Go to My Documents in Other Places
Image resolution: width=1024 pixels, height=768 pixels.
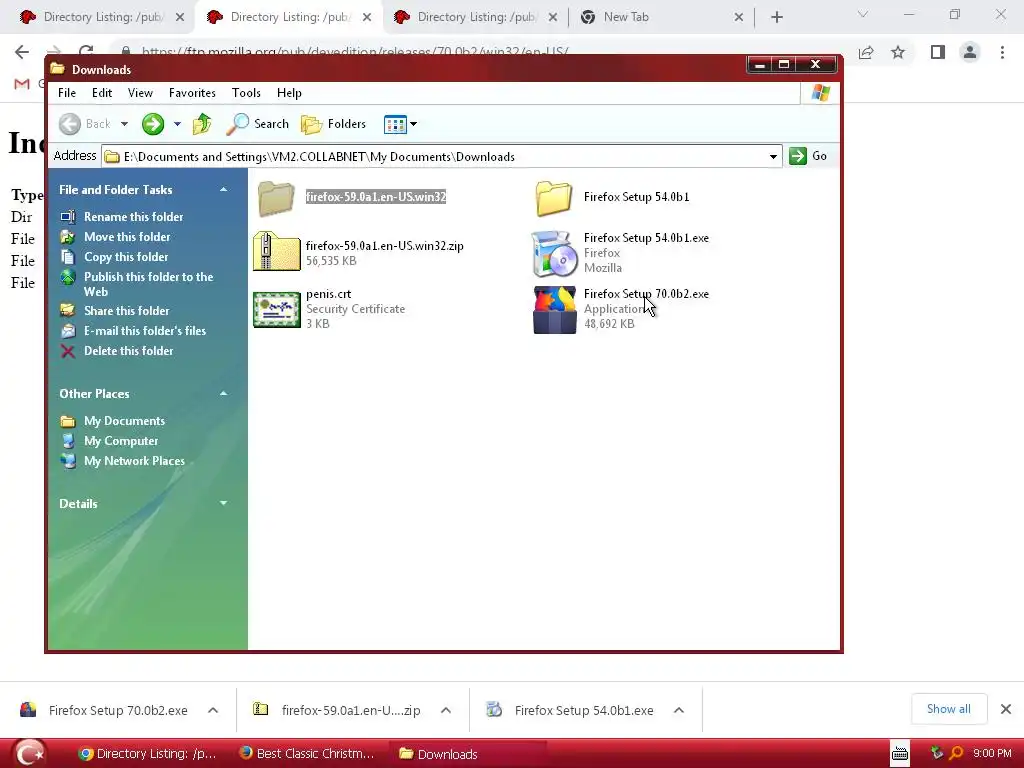(124, 421)
